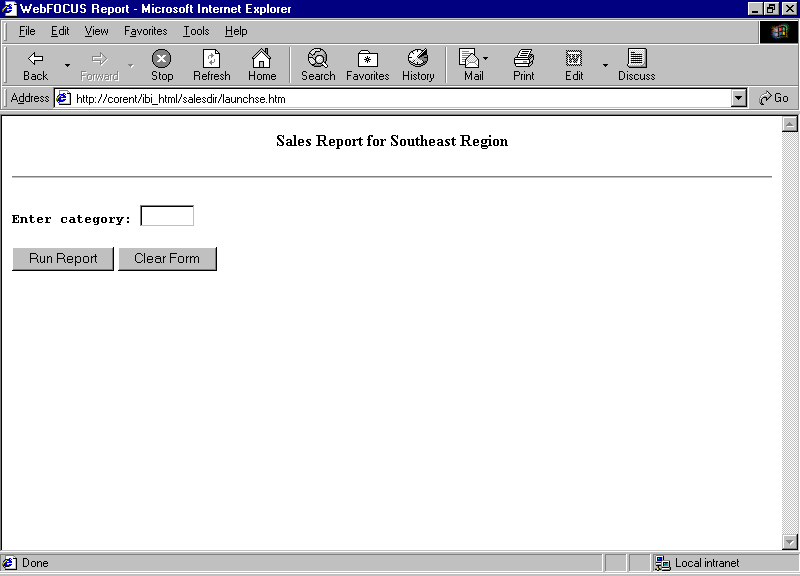This screenshot has width=800, height=576.
Task: Open the Edit menu in the menu bar
Action: [x=60, y=31]
